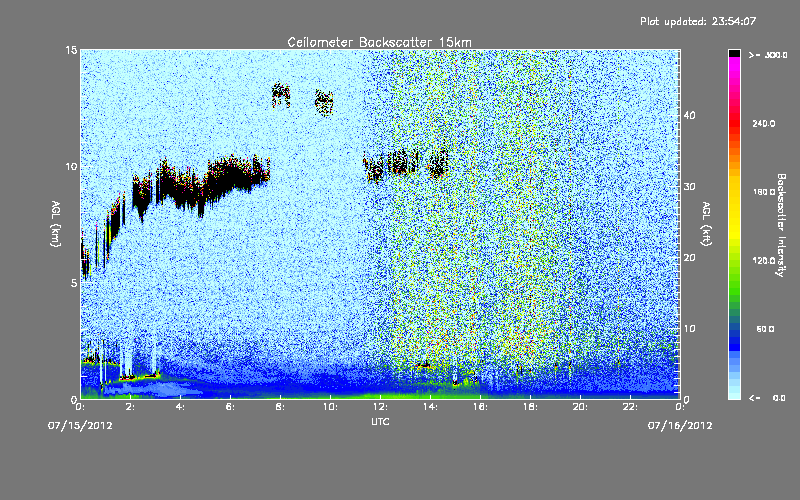The image size is (800, 500).
Task: Pick the black cap of the color bar
Action: point(734,53)
